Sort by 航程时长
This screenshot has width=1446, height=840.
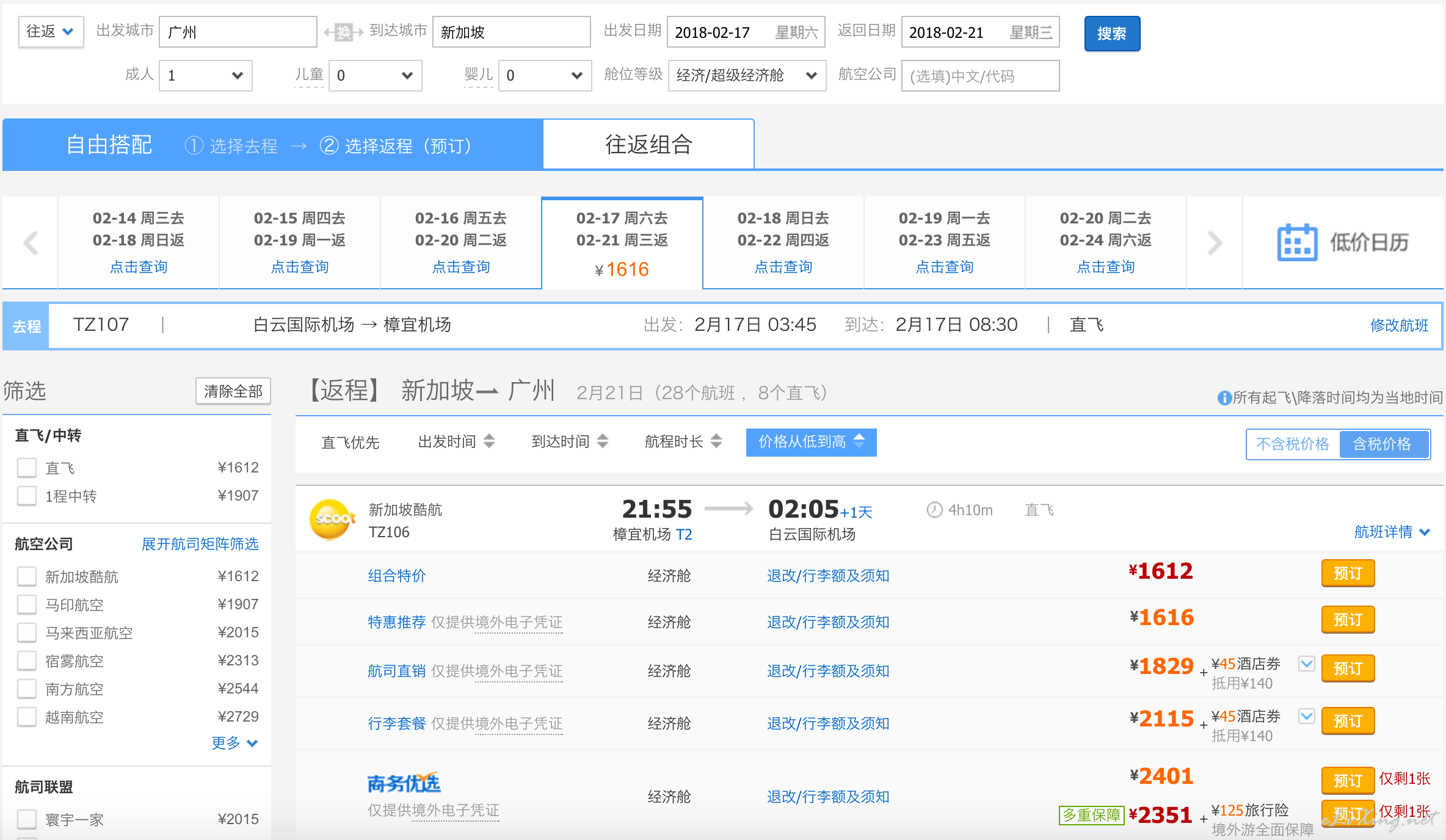(x=683, y=441)
